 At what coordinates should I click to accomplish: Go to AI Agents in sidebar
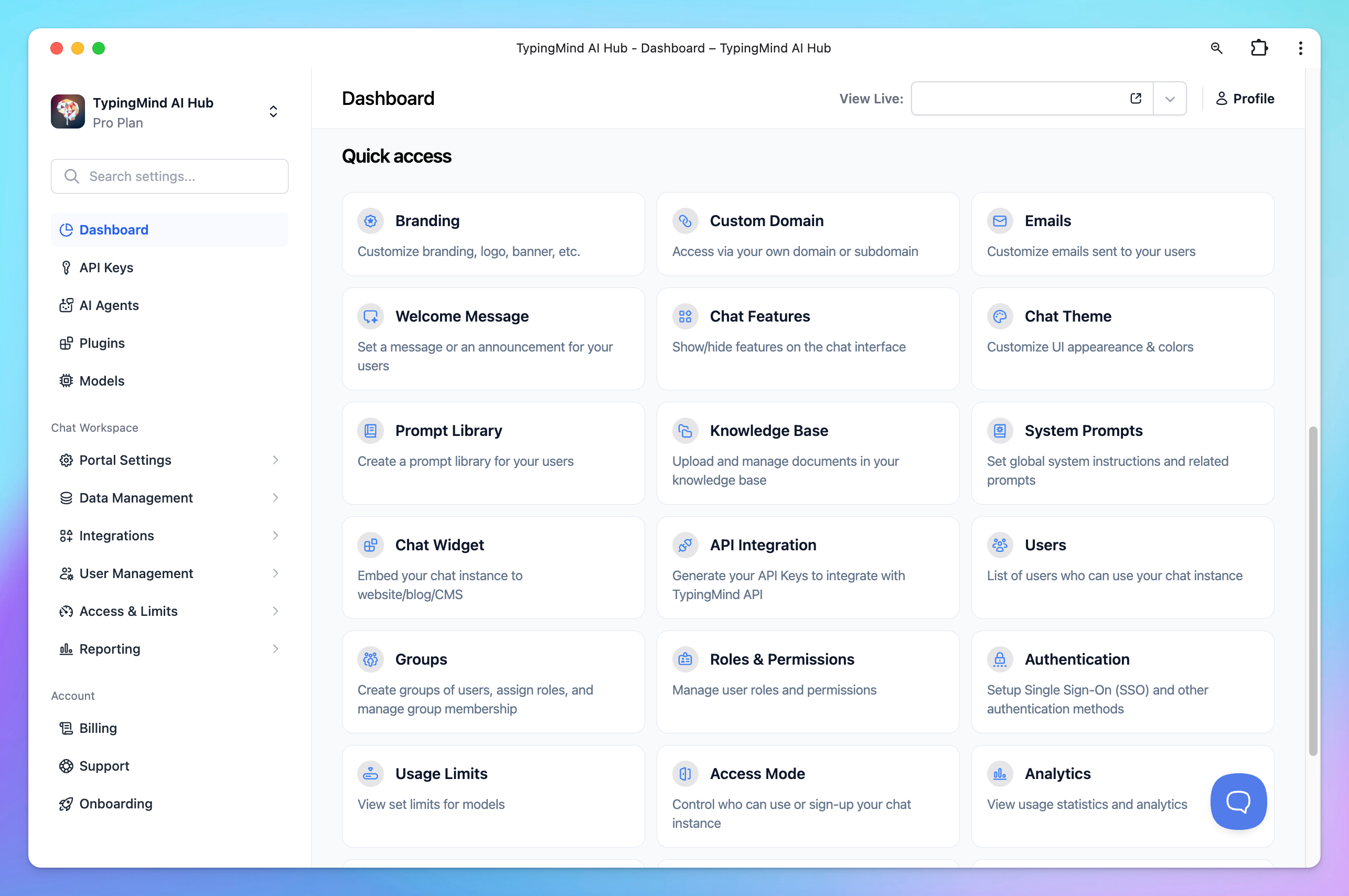109,305
